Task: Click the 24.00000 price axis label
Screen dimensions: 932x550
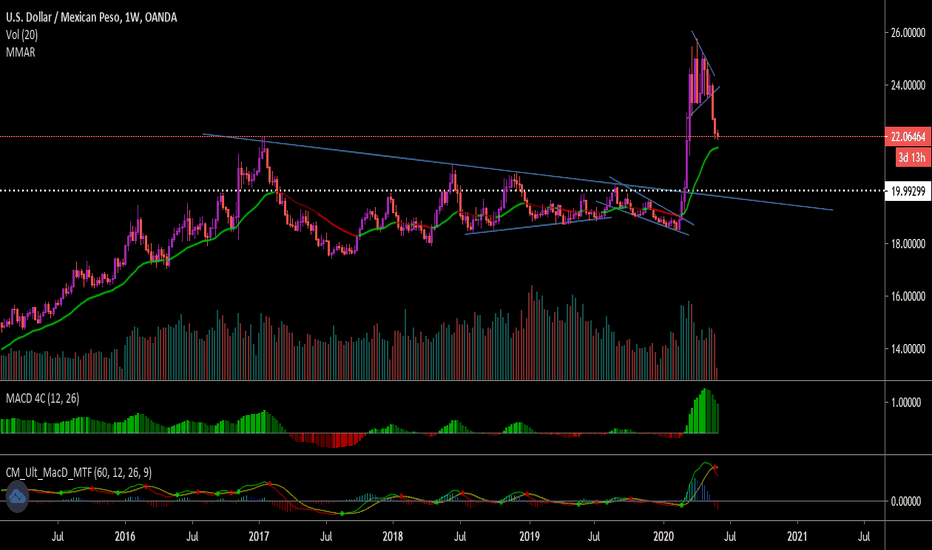Action: 908,86
